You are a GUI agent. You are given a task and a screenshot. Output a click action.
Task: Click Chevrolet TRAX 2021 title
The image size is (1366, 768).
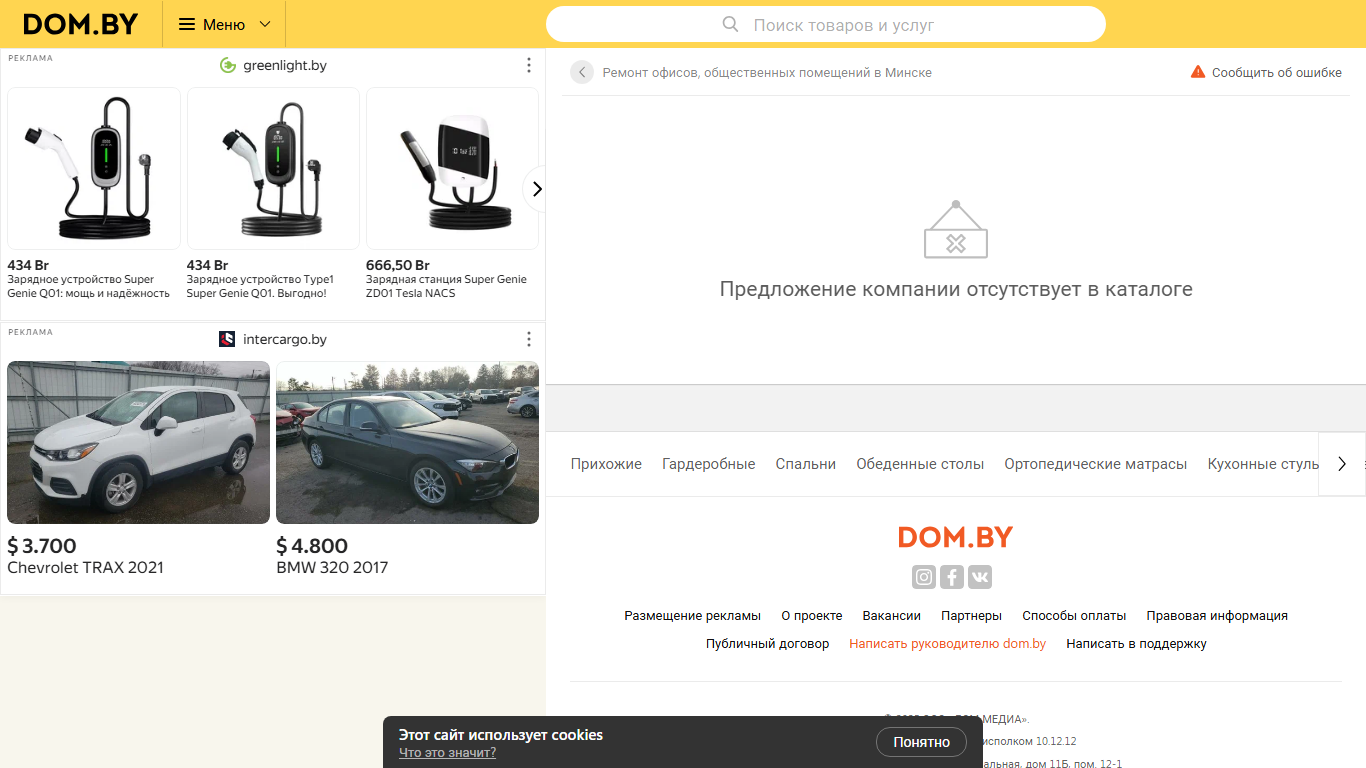pos(85,567)
